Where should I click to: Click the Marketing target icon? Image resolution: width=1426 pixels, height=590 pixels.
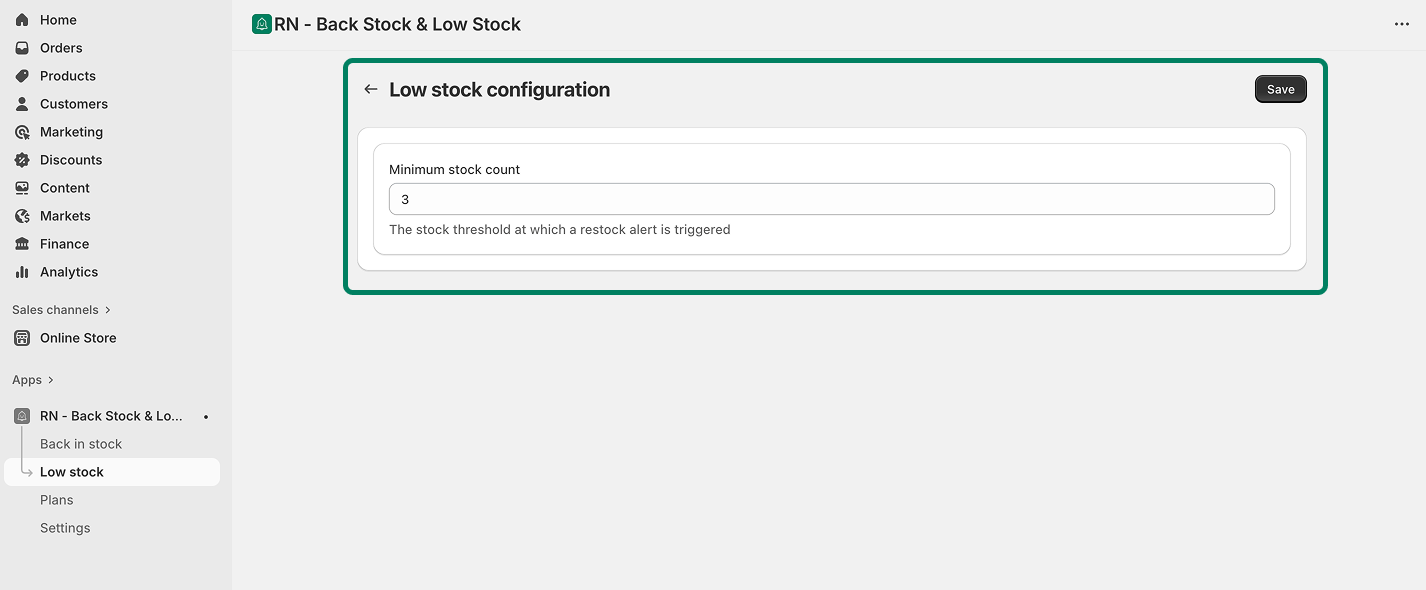[x=22, y=132]
